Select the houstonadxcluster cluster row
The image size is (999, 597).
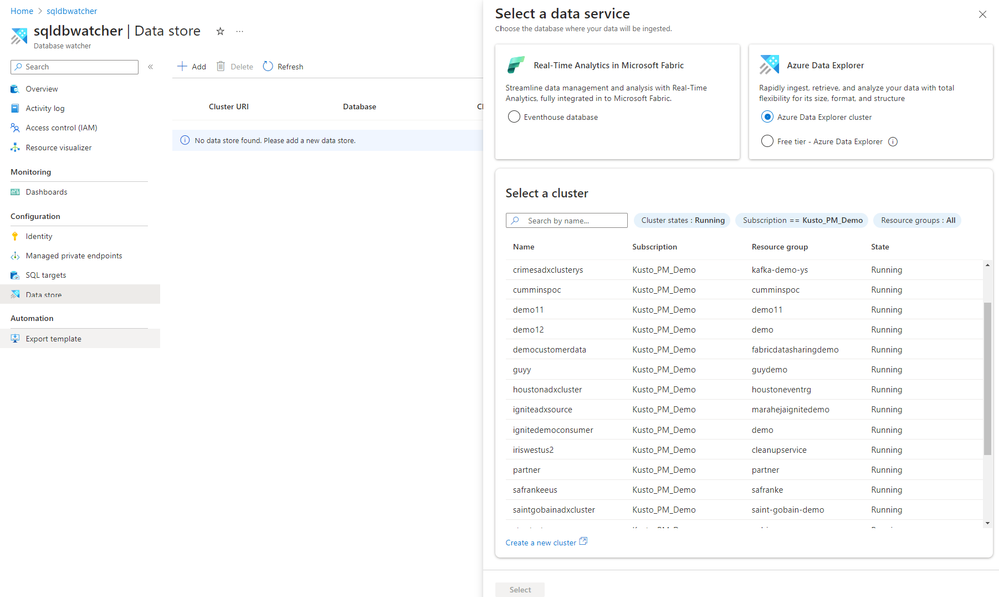(744, 389)
